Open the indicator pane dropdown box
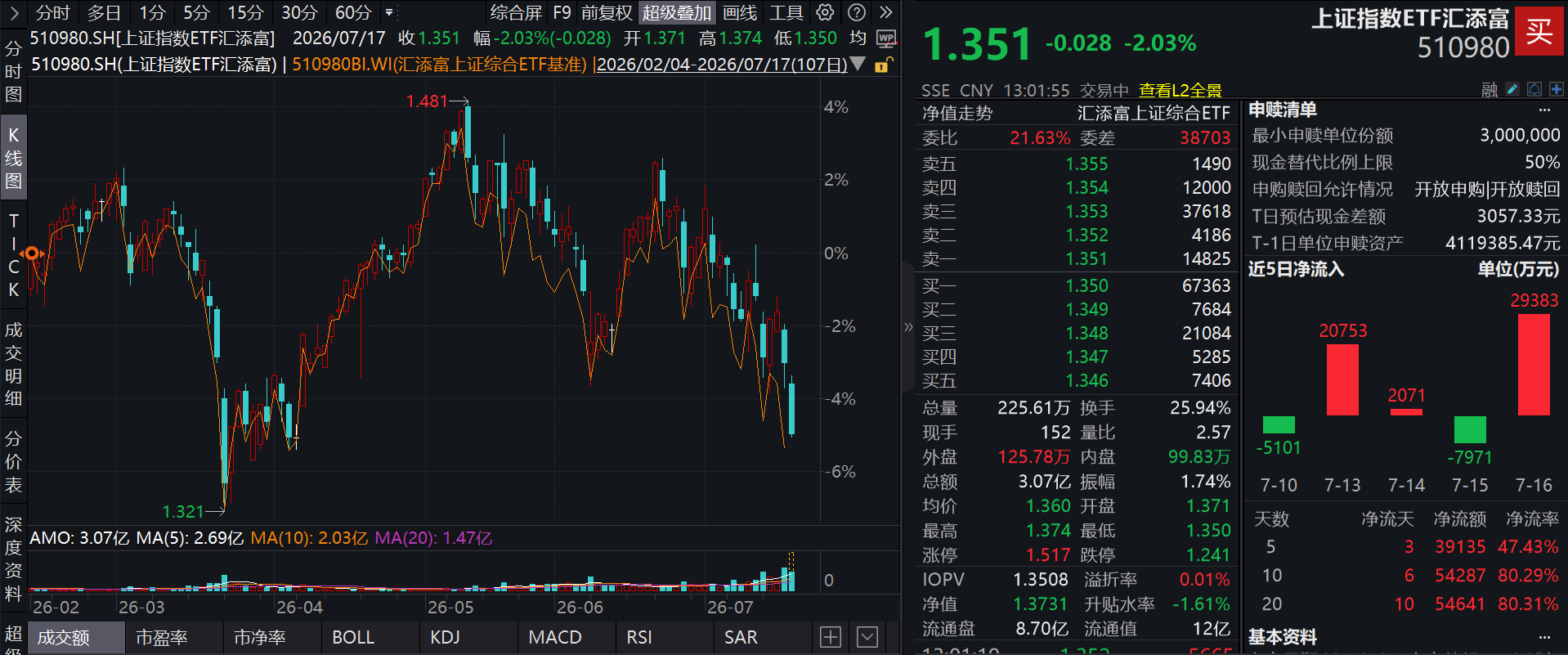Image resolution: width=1568 pixels, height=655 pixels. [x=867, y=637]
